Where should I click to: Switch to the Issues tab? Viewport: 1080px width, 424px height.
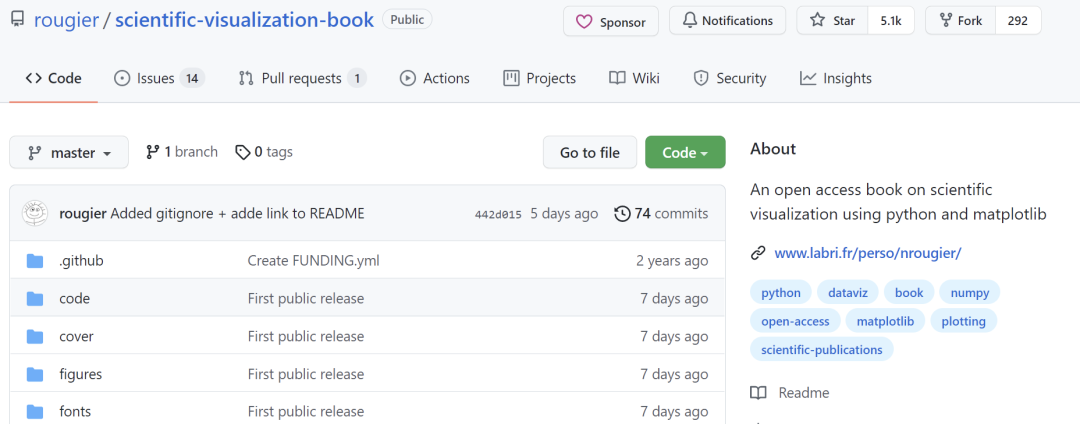coord(159,78)
